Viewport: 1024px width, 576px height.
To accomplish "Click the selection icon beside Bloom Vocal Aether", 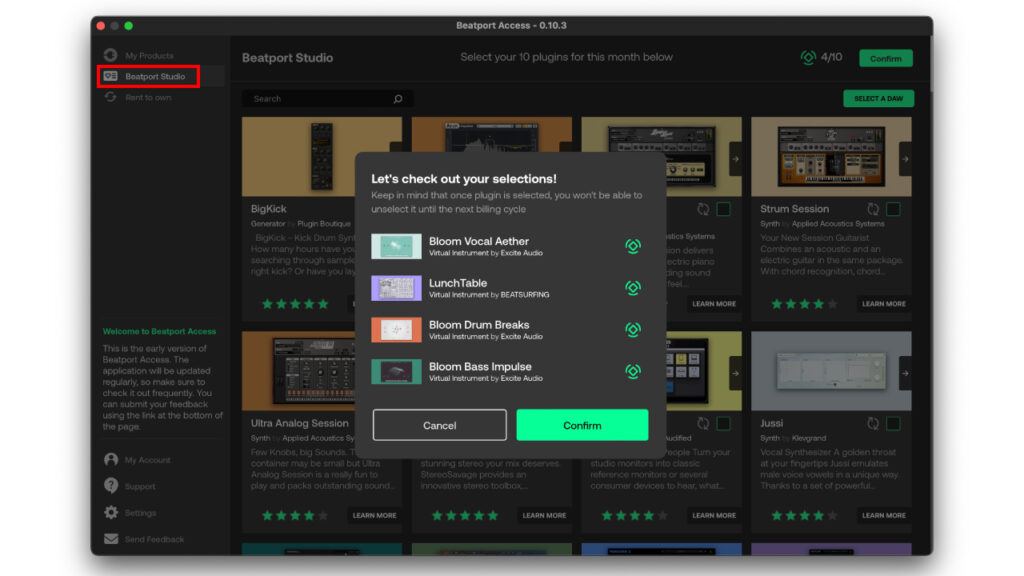I will coord(632,246).
